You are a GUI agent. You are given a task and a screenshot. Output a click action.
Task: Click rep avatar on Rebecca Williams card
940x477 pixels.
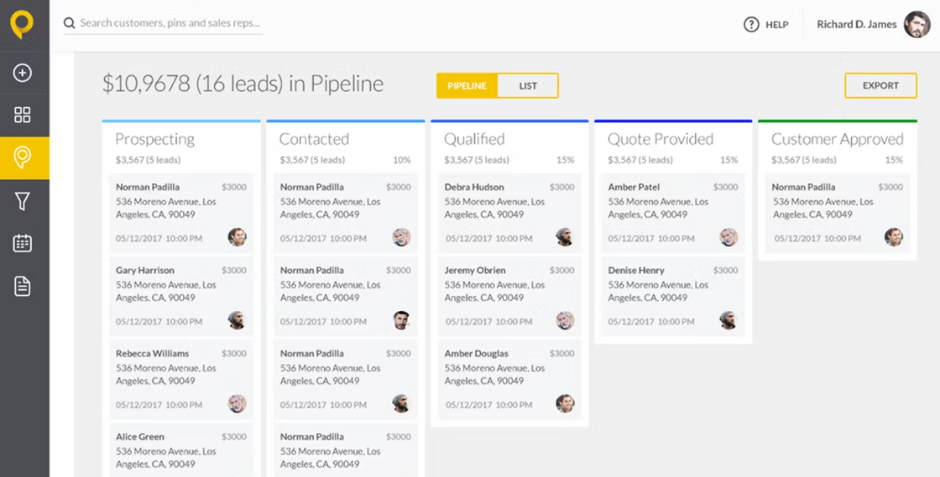[237, 403]
